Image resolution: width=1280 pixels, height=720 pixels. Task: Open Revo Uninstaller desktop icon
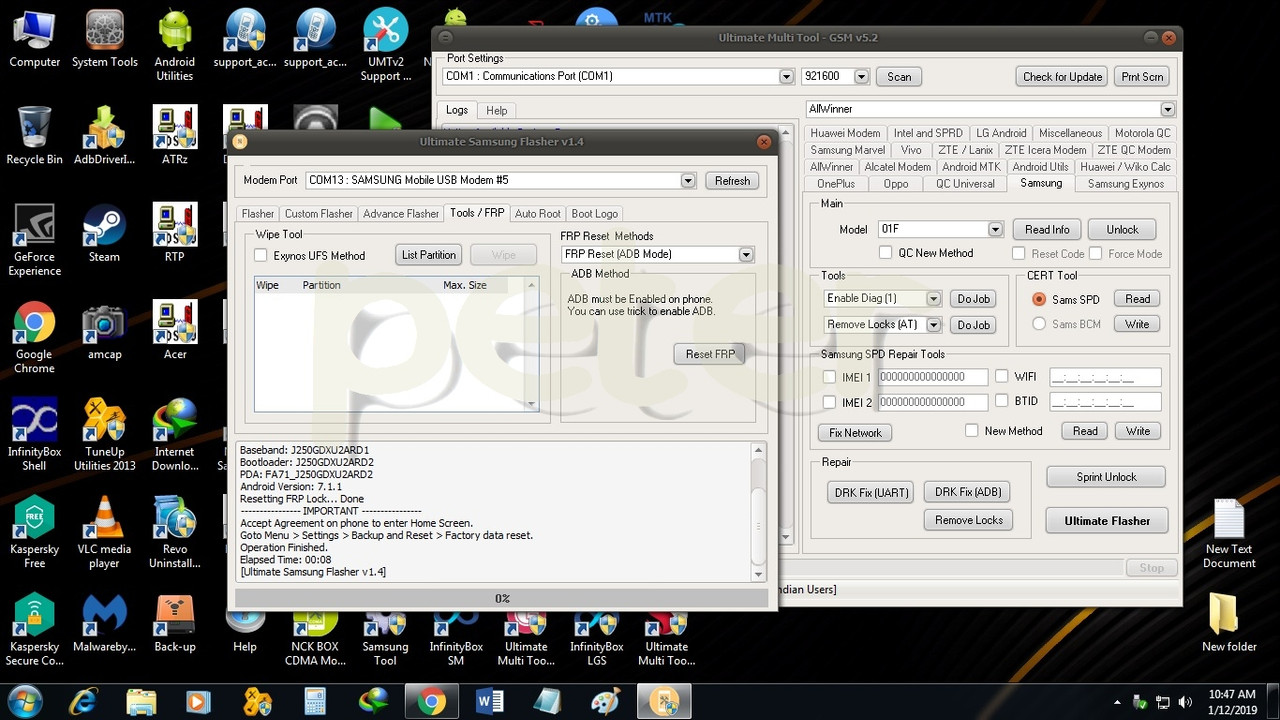[174, 532]
